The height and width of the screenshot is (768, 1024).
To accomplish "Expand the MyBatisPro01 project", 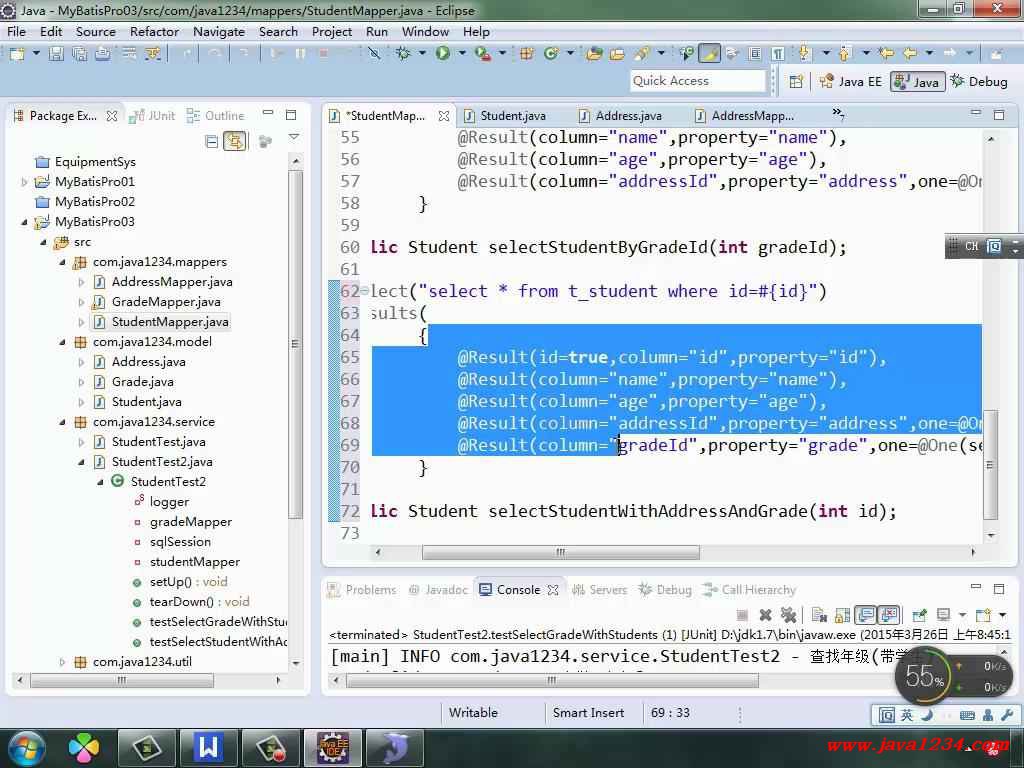I will 25,182.
